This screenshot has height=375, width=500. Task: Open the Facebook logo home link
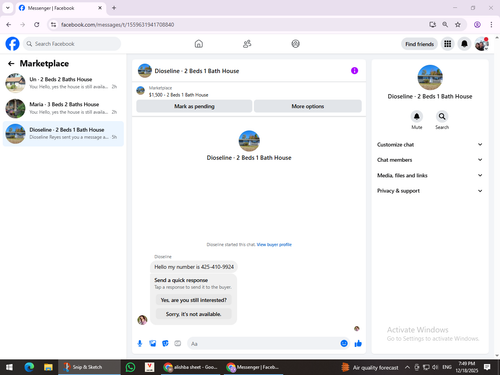pos(12,44)
